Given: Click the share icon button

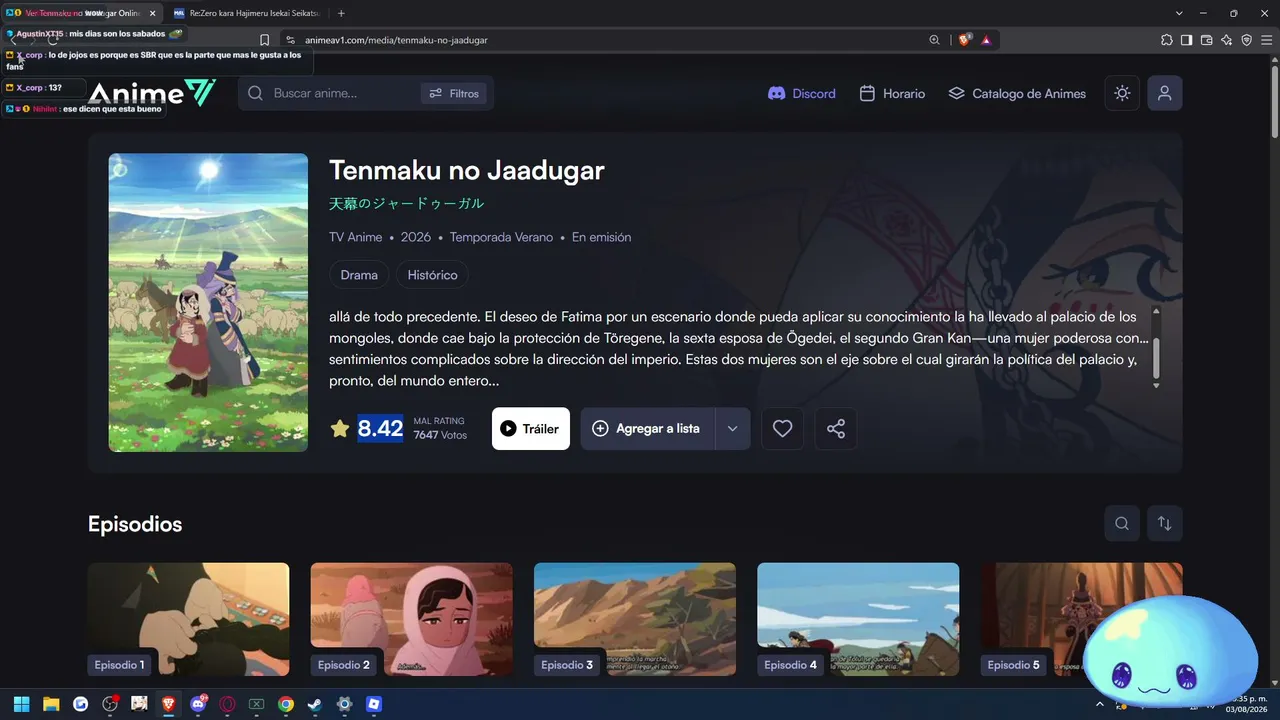Looking at the screenshot, I should 836,428.
